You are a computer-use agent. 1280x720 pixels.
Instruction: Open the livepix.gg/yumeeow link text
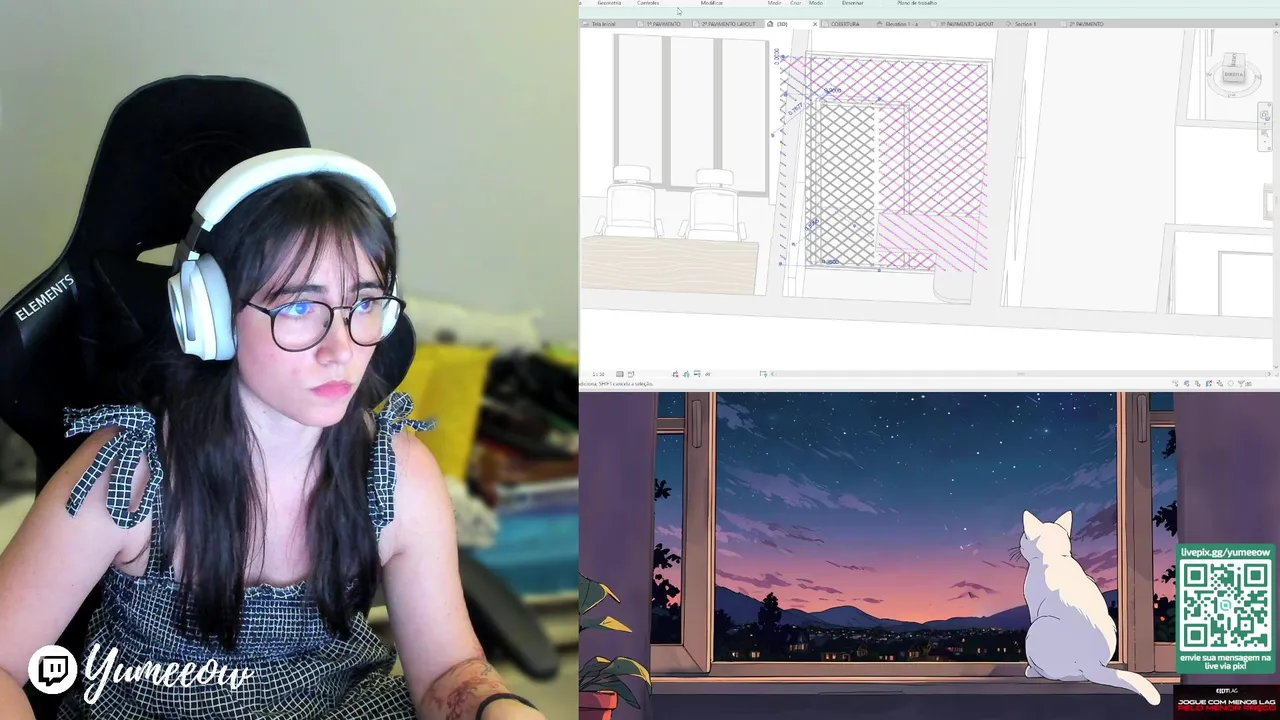point(1226,552)
